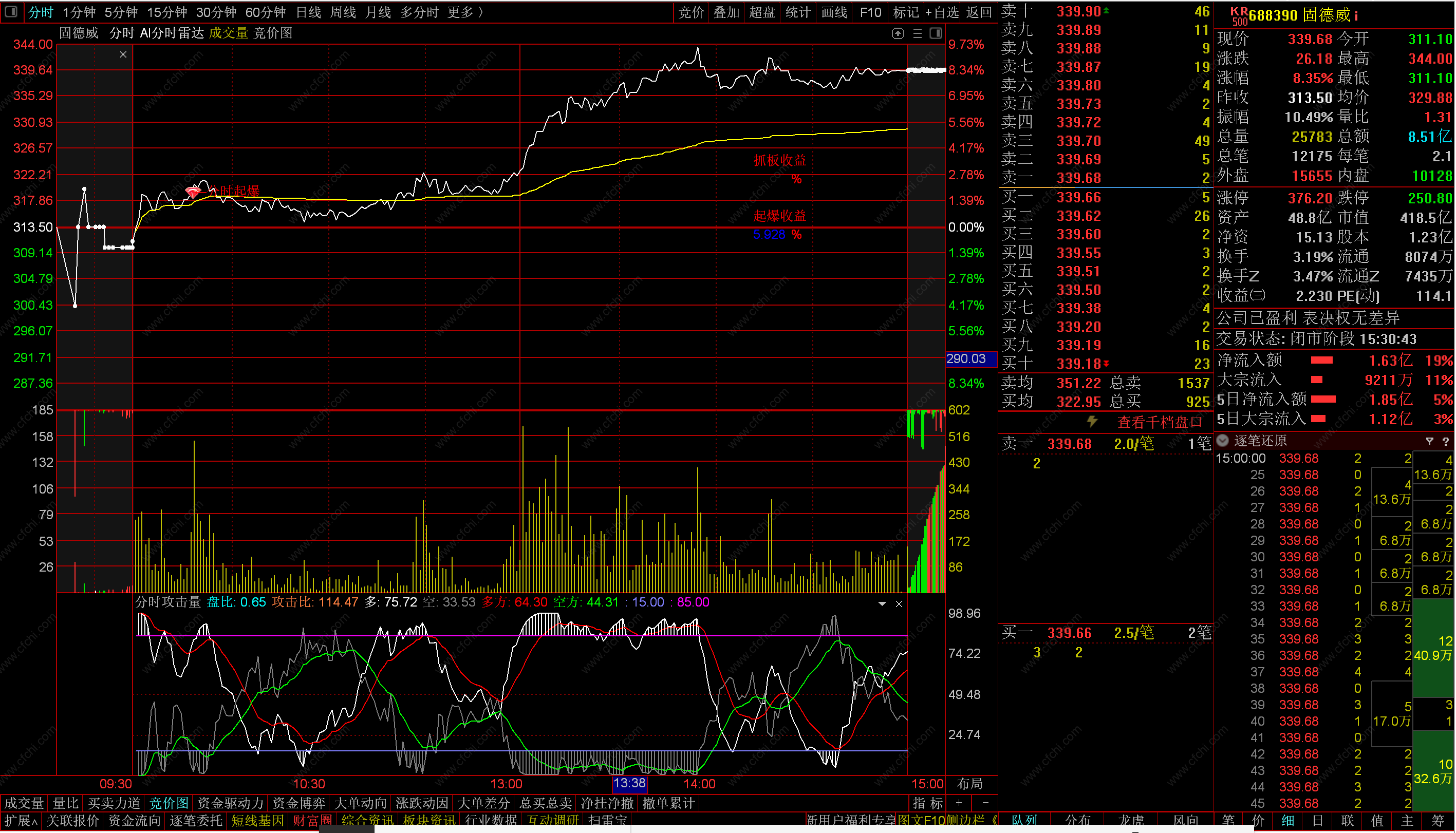Toggle the side panel layout icon

(x=936, y=34)
